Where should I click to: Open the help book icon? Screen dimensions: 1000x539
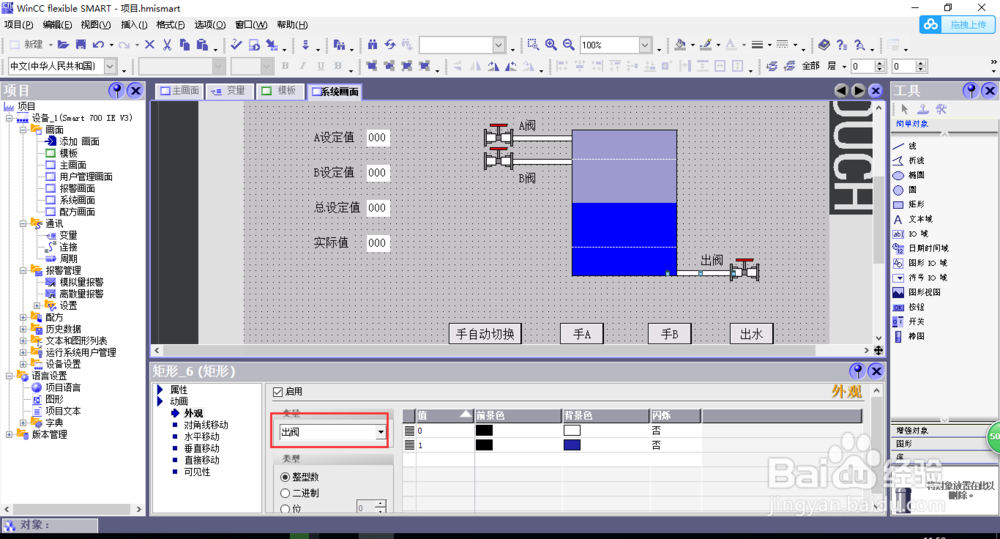point(824,45)
